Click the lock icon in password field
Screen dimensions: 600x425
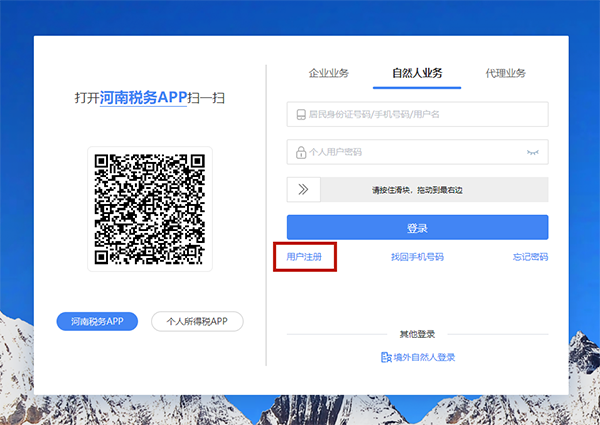pos(301,152)
